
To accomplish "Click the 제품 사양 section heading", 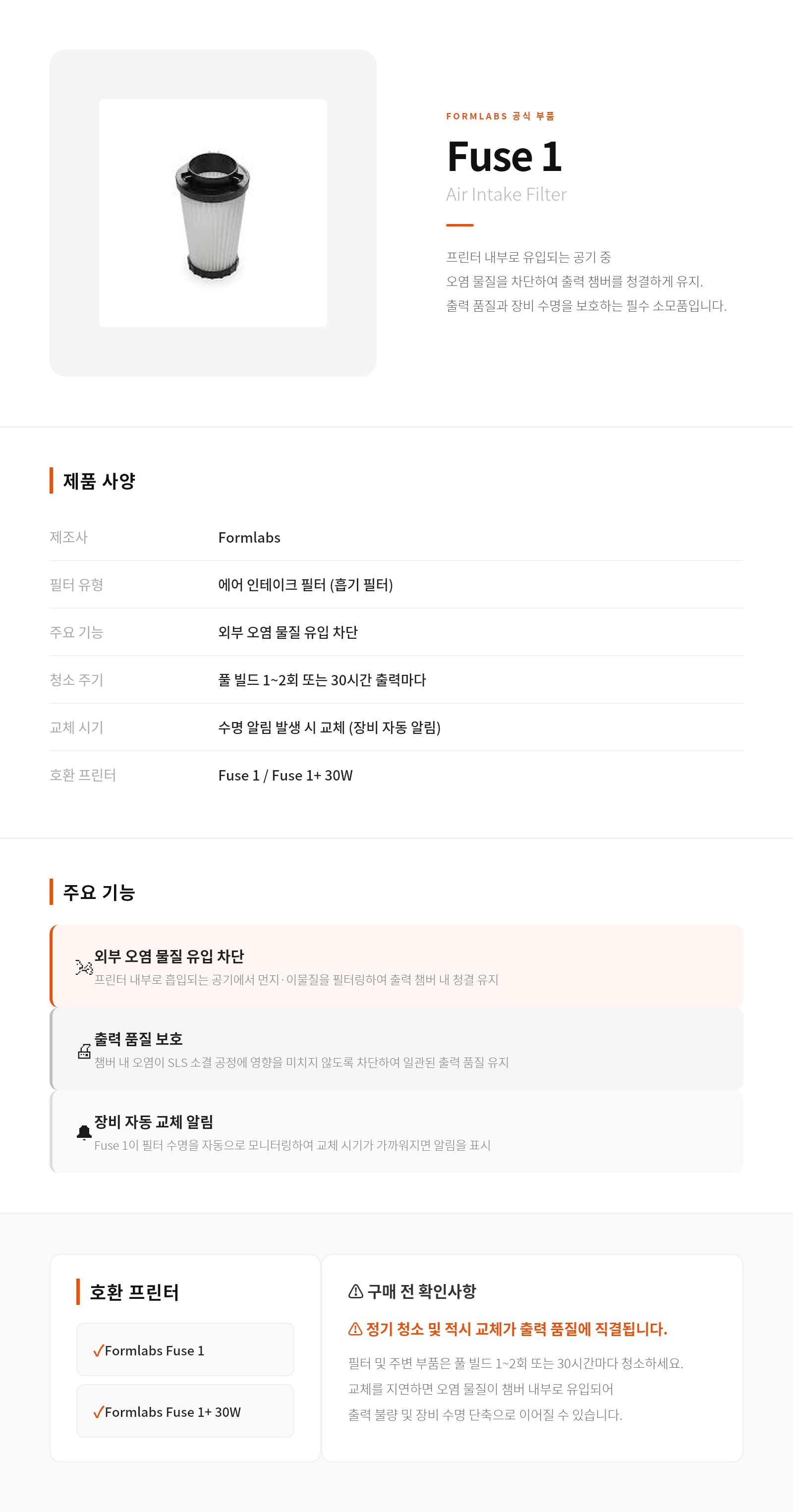I will click(x=99, y=481).
